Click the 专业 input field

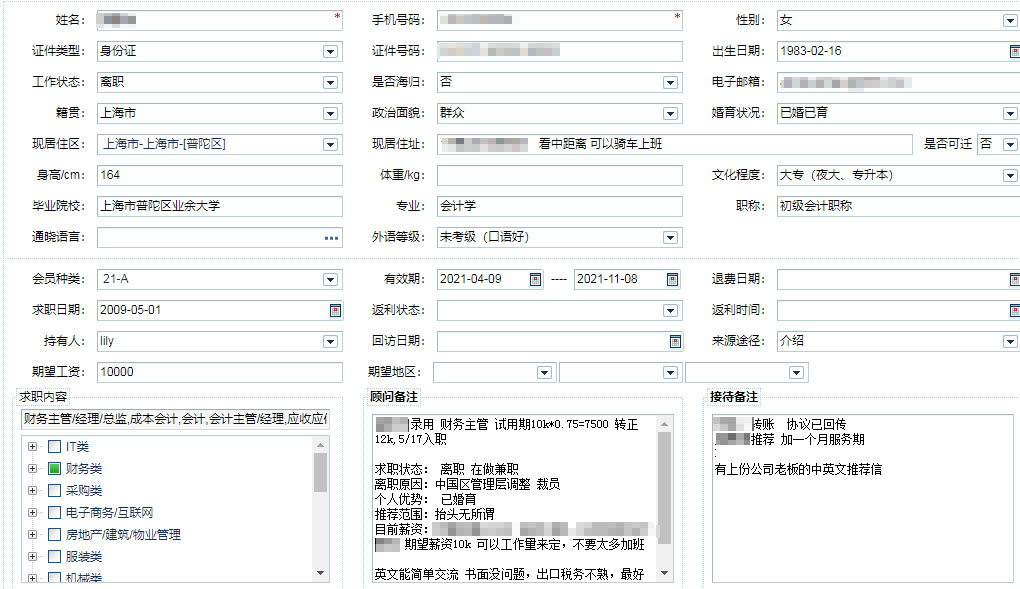tap(559, 206)
